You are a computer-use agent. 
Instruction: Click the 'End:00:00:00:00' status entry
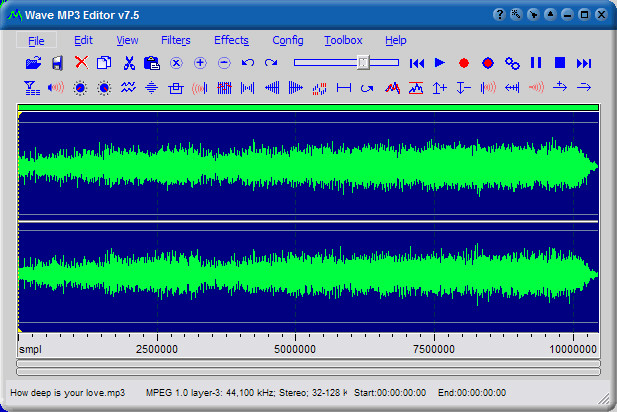pos(472,393)
